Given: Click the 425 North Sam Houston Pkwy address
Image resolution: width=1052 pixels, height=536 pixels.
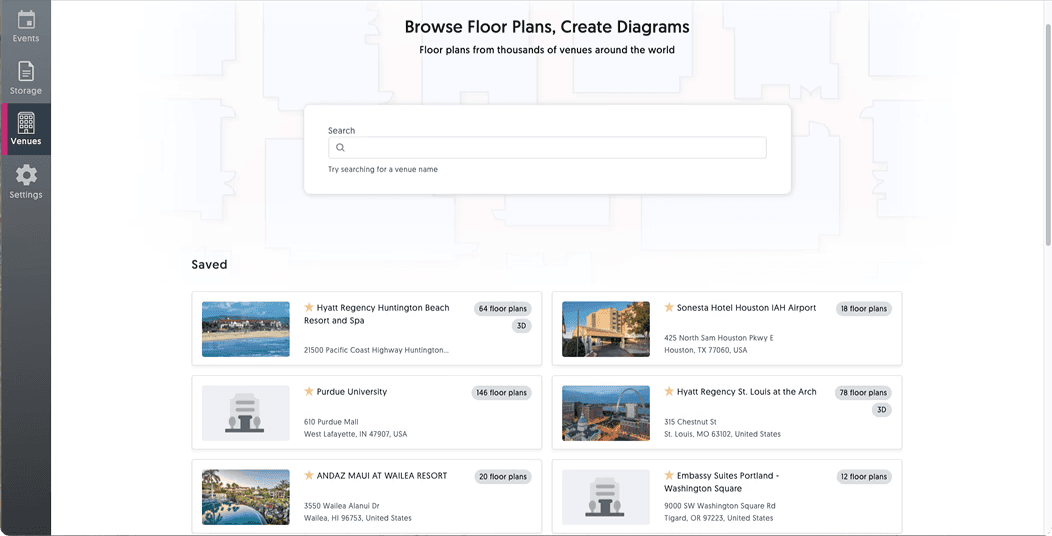Looking at the screenshot, I should [x=719, y=344].
